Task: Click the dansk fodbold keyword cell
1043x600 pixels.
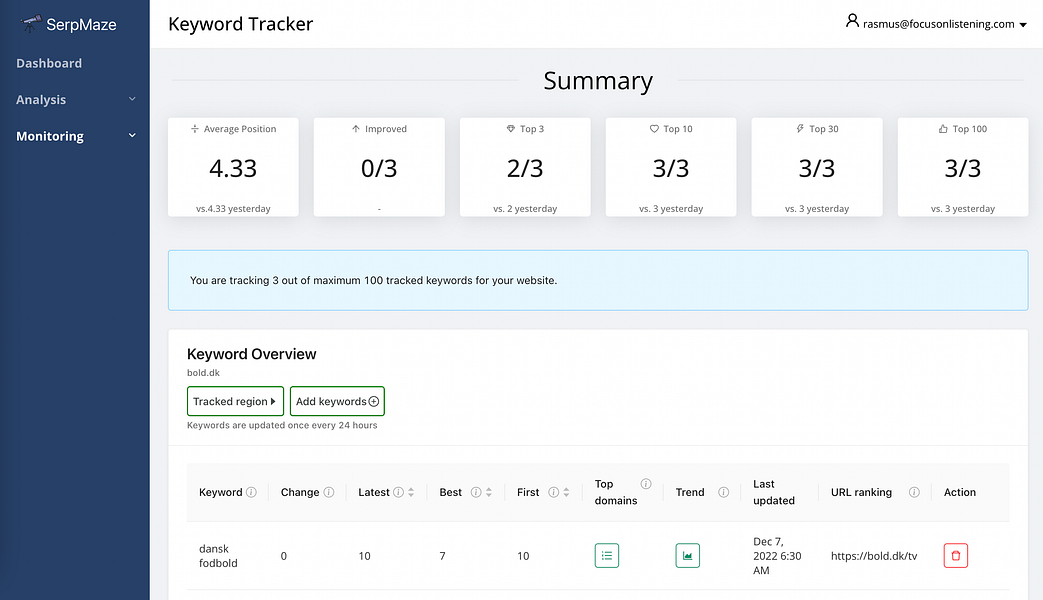Action: [x=218, y=556]
